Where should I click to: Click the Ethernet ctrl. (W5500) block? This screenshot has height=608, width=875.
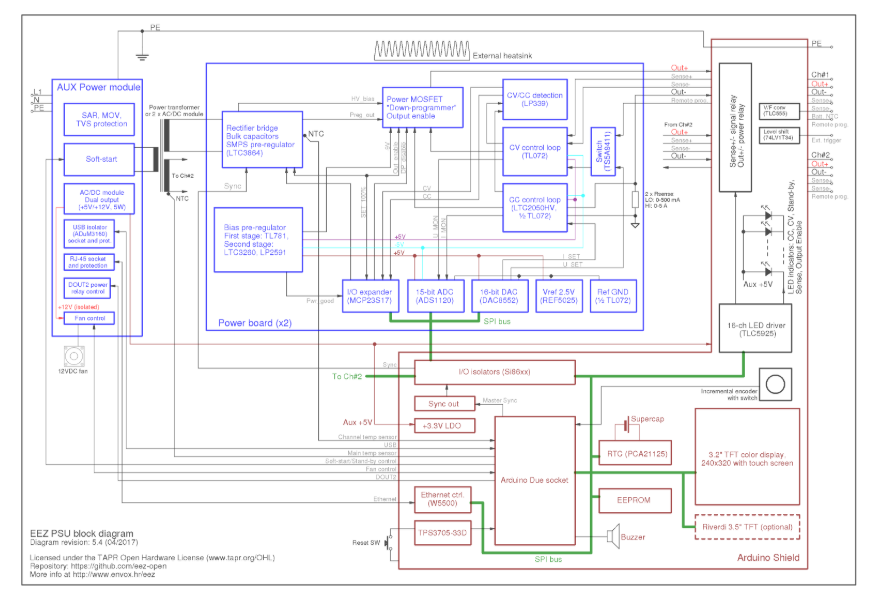[x=443, y=499]
